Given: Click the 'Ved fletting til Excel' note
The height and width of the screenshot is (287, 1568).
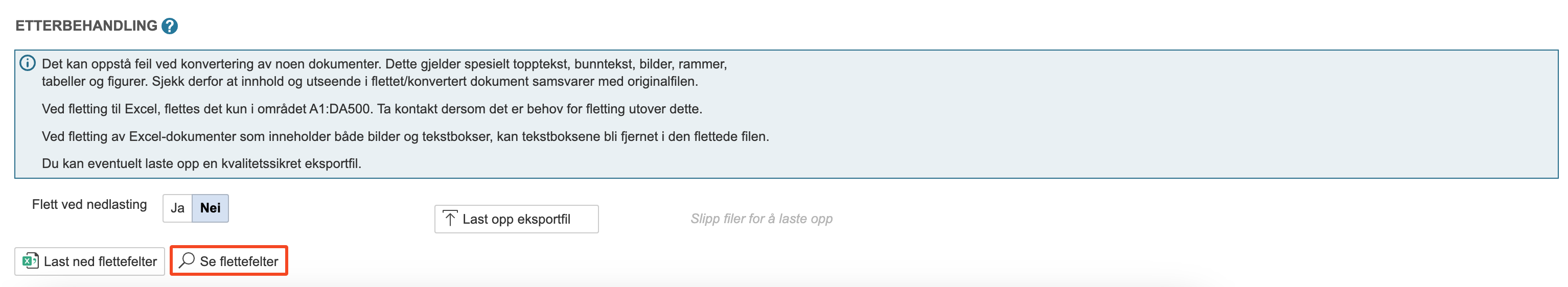Looking at the screenshot, I should click(372, 109).
